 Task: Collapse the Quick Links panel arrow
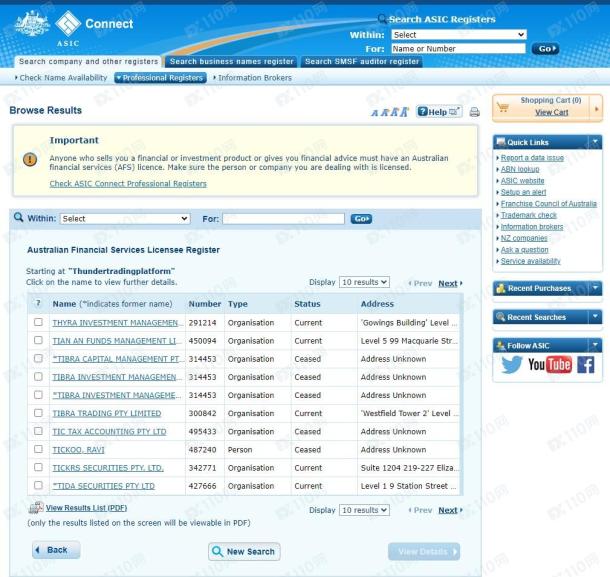pyautogui.click(x=595, y=141)
